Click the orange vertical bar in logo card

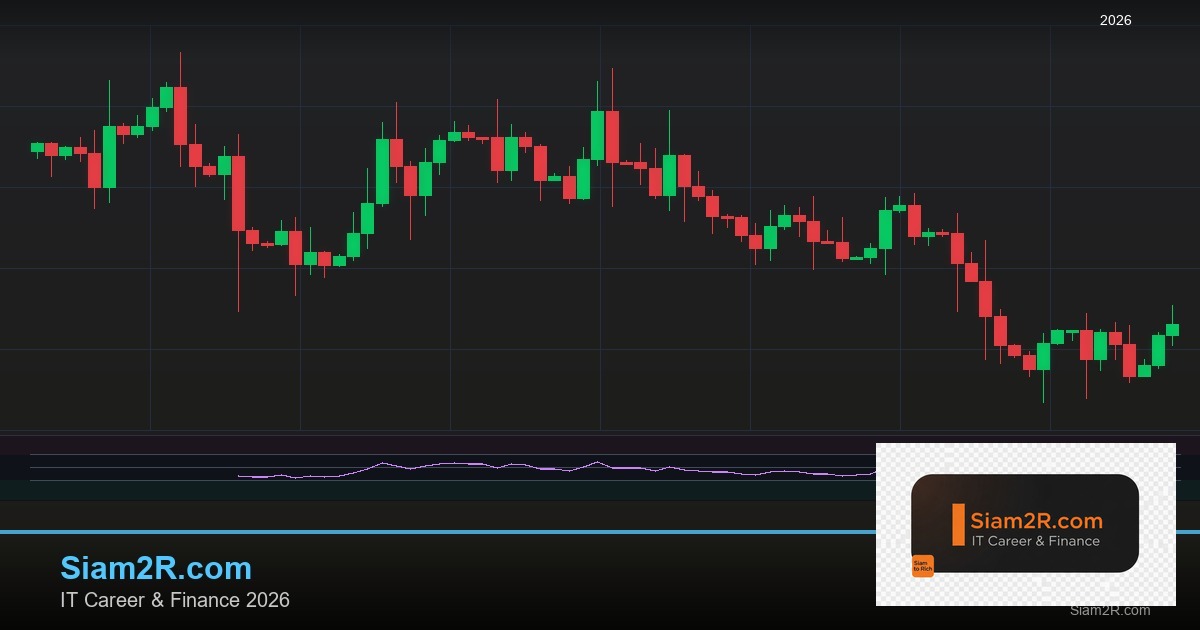(x=958, y=525)
